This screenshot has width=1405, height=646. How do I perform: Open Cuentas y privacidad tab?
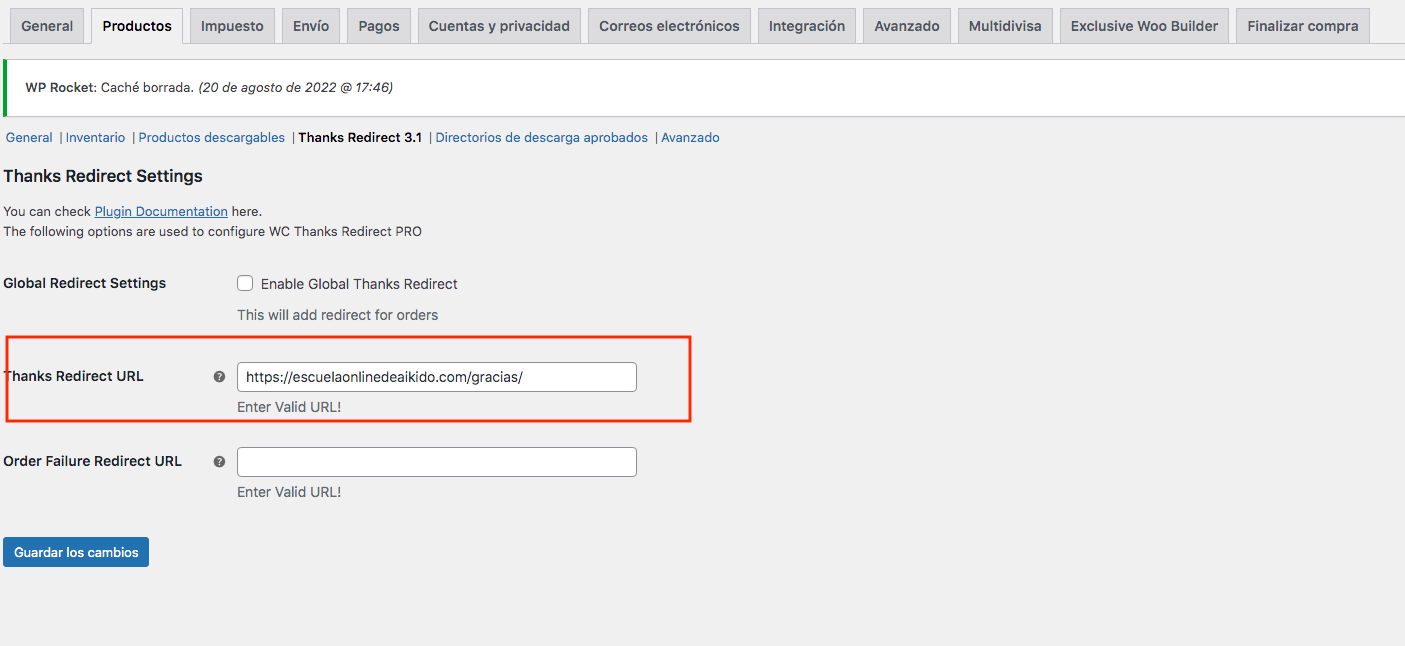tap(499, 26)
